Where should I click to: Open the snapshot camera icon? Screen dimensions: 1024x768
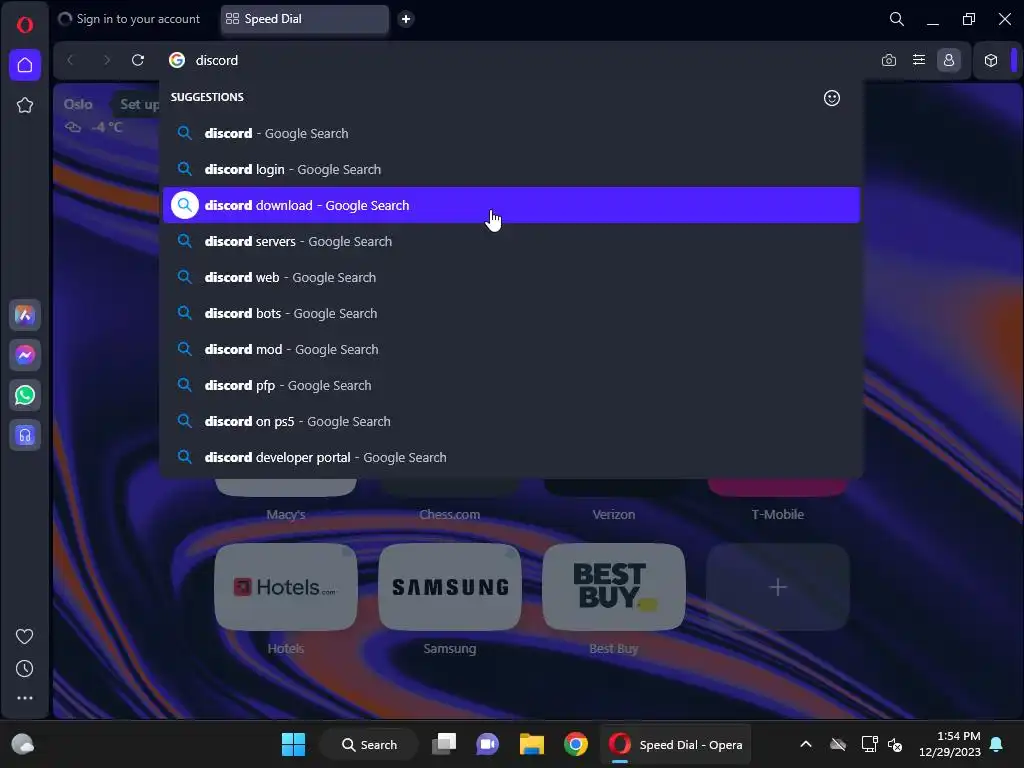point(889,60)
